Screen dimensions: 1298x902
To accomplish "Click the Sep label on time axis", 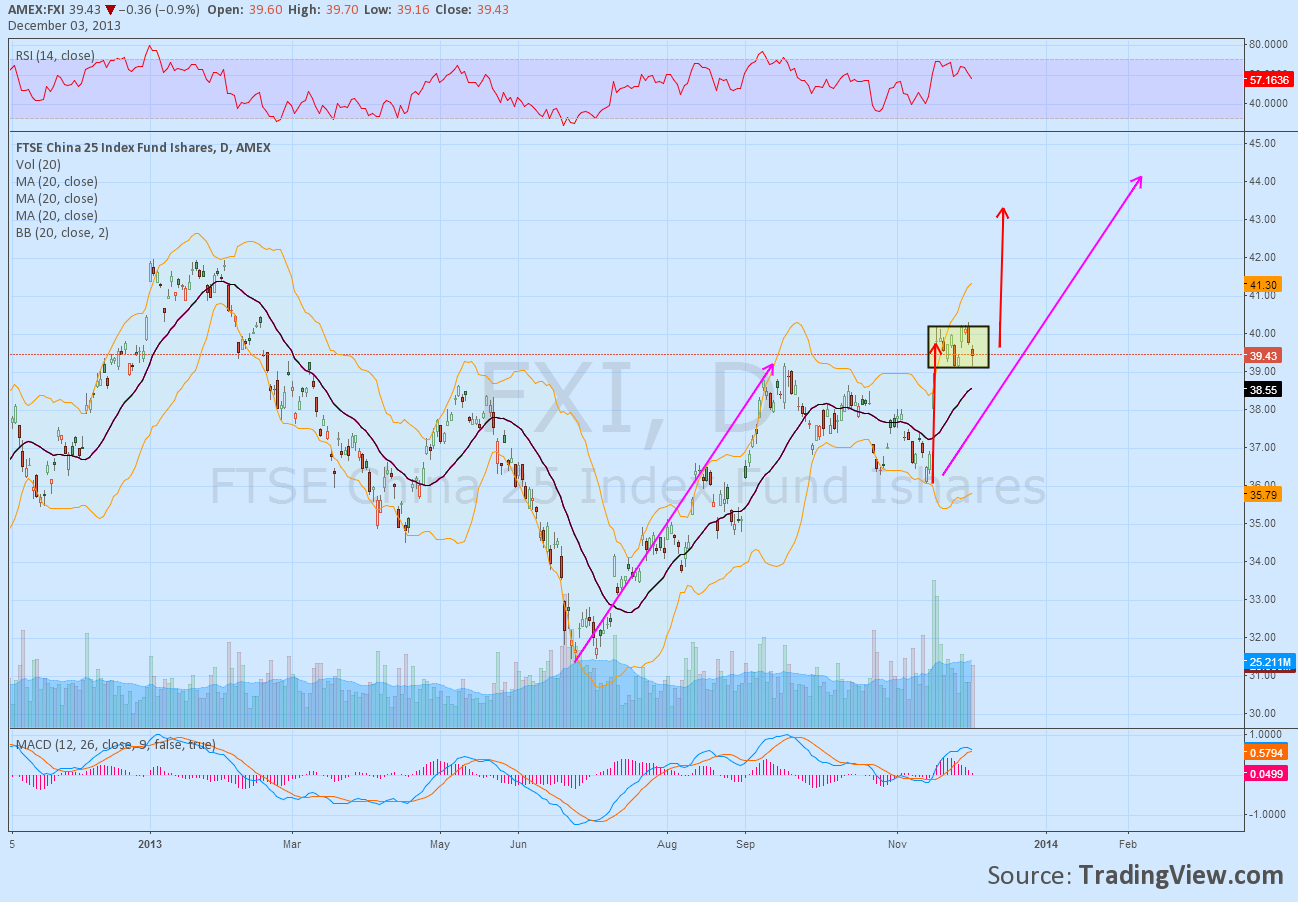I will tap(745, 843).
